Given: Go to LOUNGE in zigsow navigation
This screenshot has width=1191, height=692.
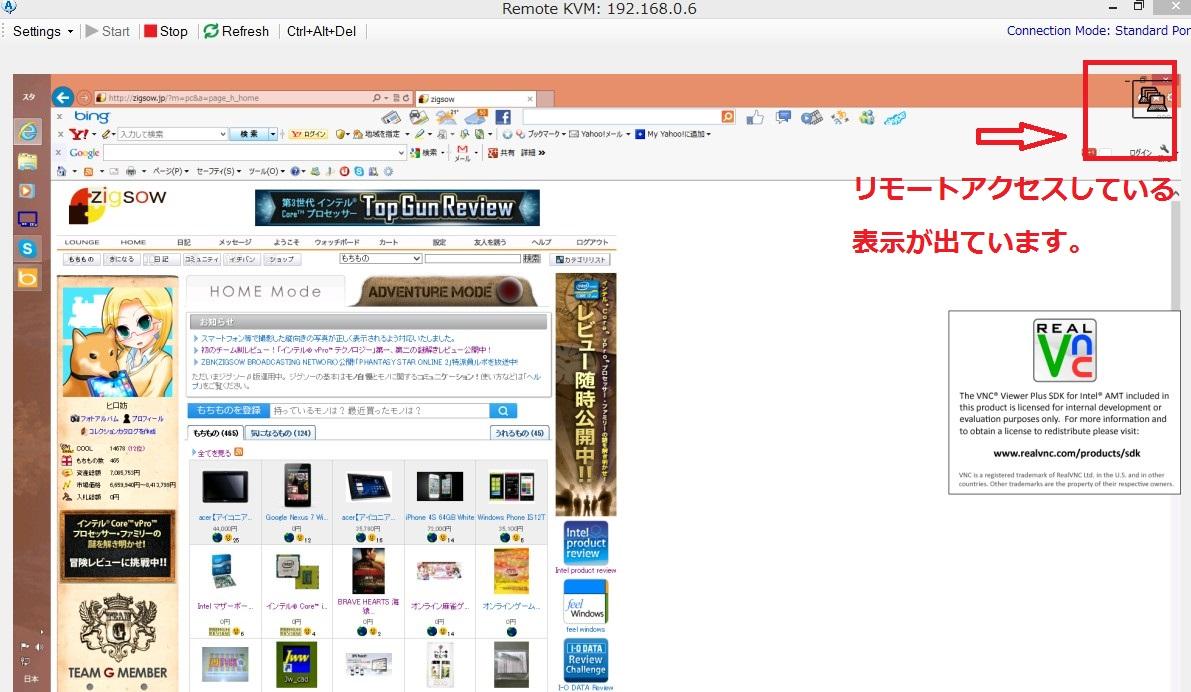Looking at the screenshot, I should click(82, 242).
